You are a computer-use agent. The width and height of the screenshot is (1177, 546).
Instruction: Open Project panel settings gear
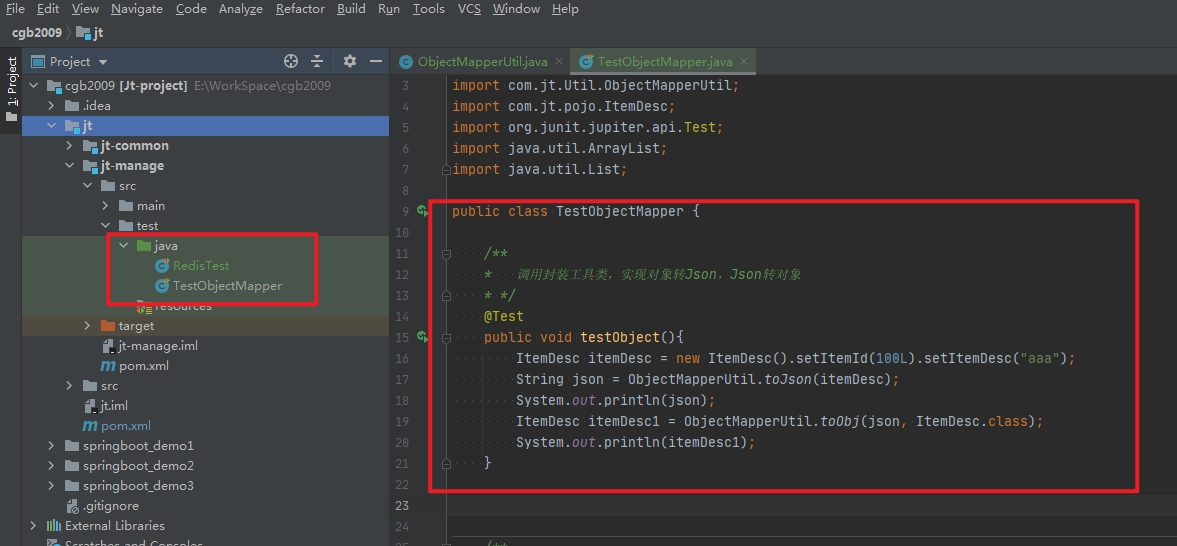point(350,62)
